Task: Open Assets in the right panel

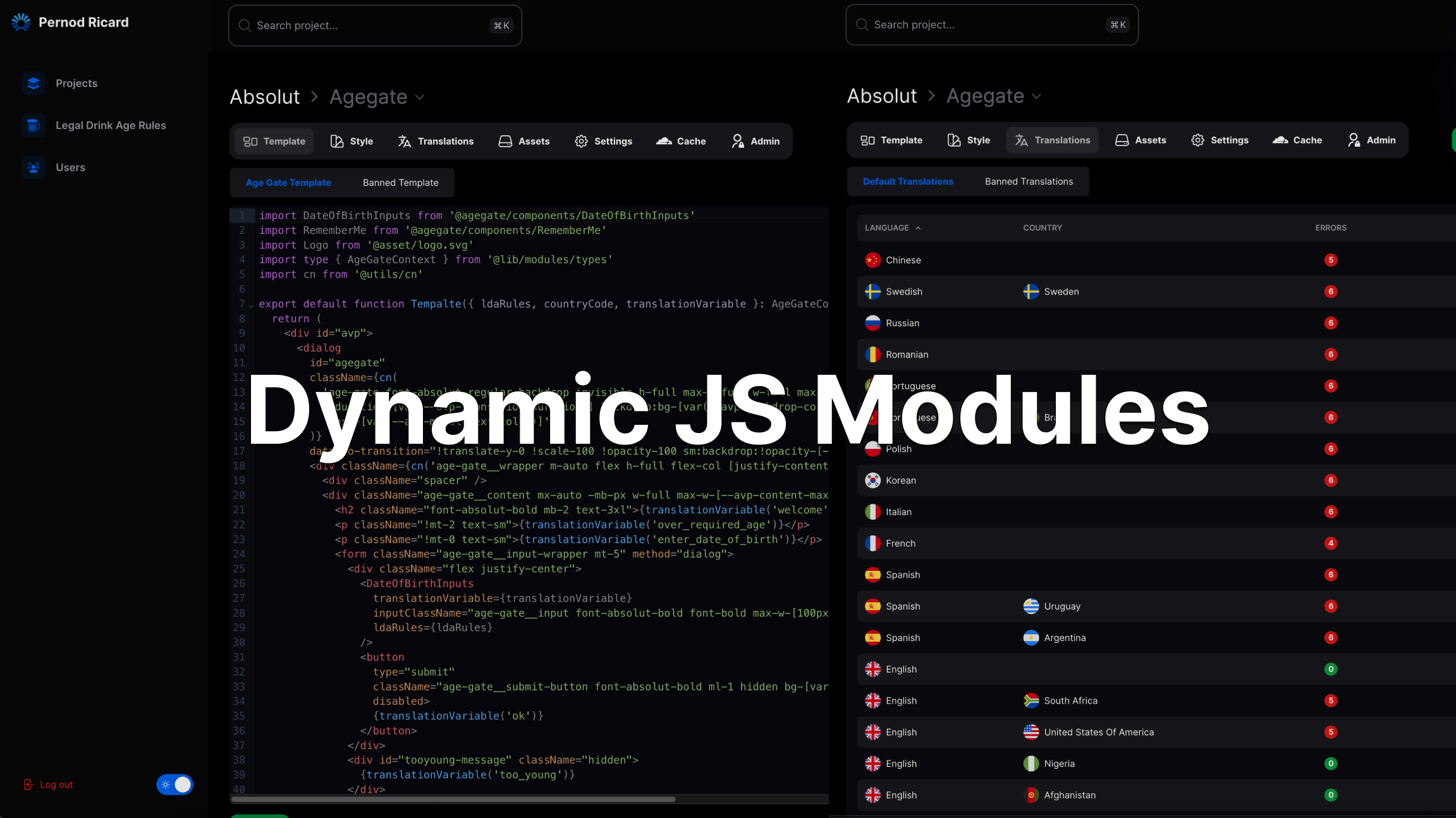Action: [1141, 140]
